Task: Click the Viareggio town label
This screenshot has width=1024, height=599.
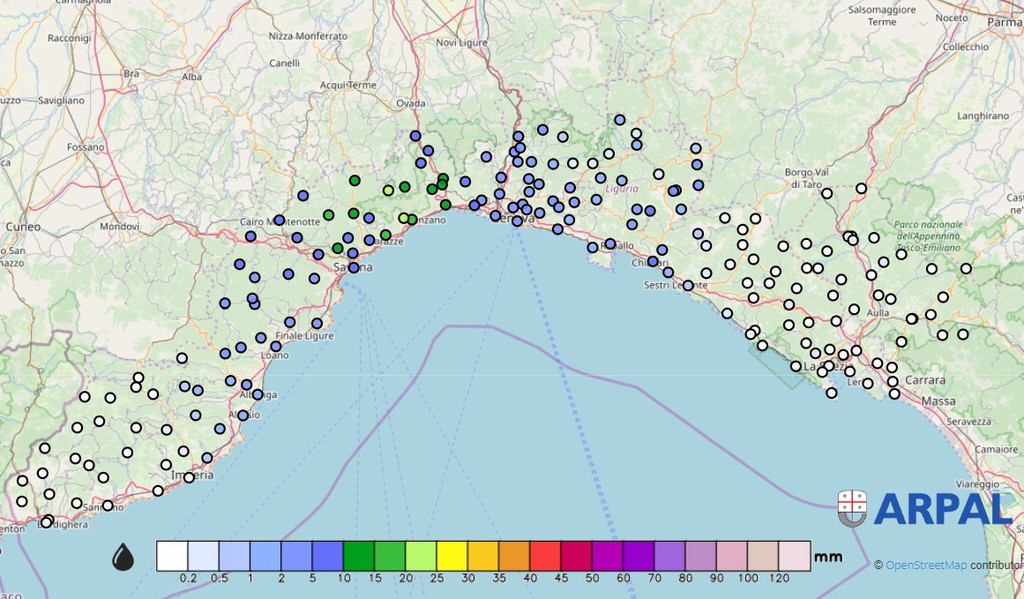Action: point(977,484)
